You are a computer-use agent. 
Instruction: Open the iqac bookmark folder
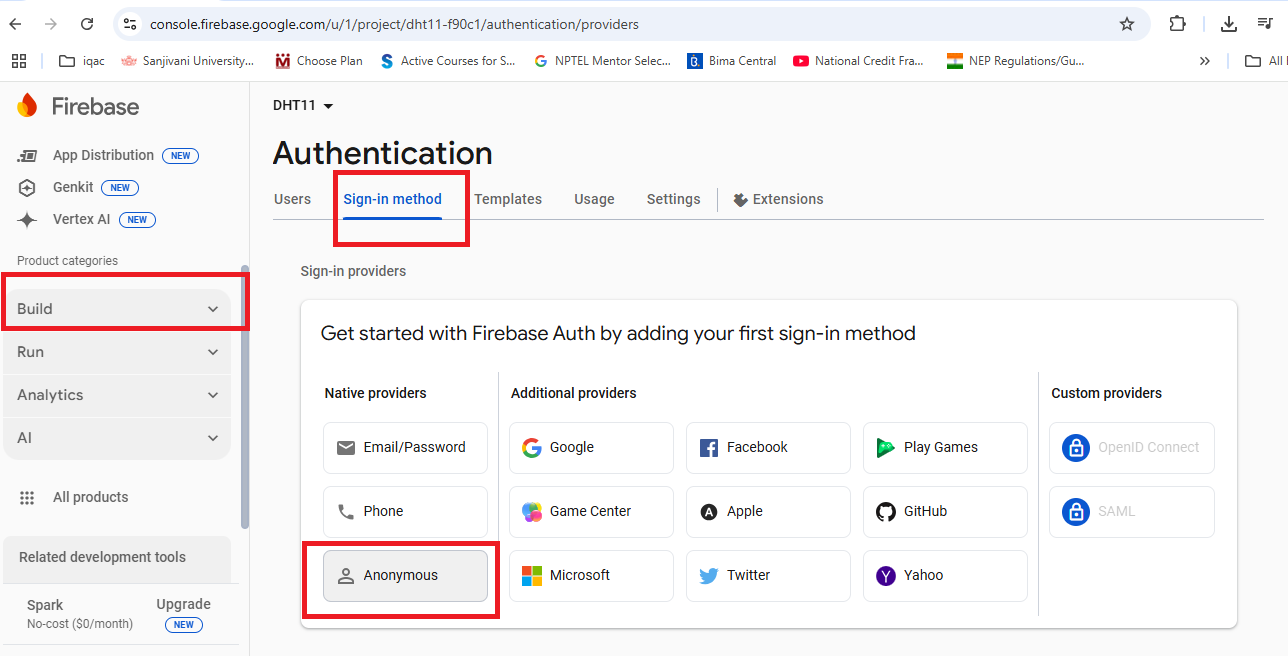pyautogui.click(x=82, y=61)
